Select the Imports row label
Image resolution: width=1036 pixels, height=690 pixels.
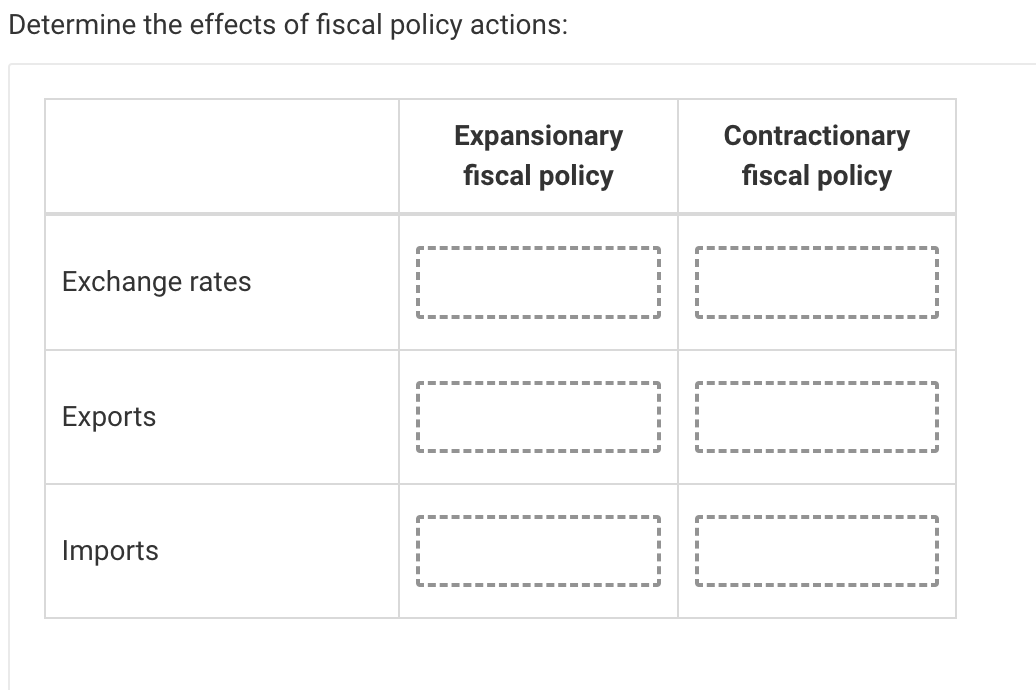[x=110, y=550]
